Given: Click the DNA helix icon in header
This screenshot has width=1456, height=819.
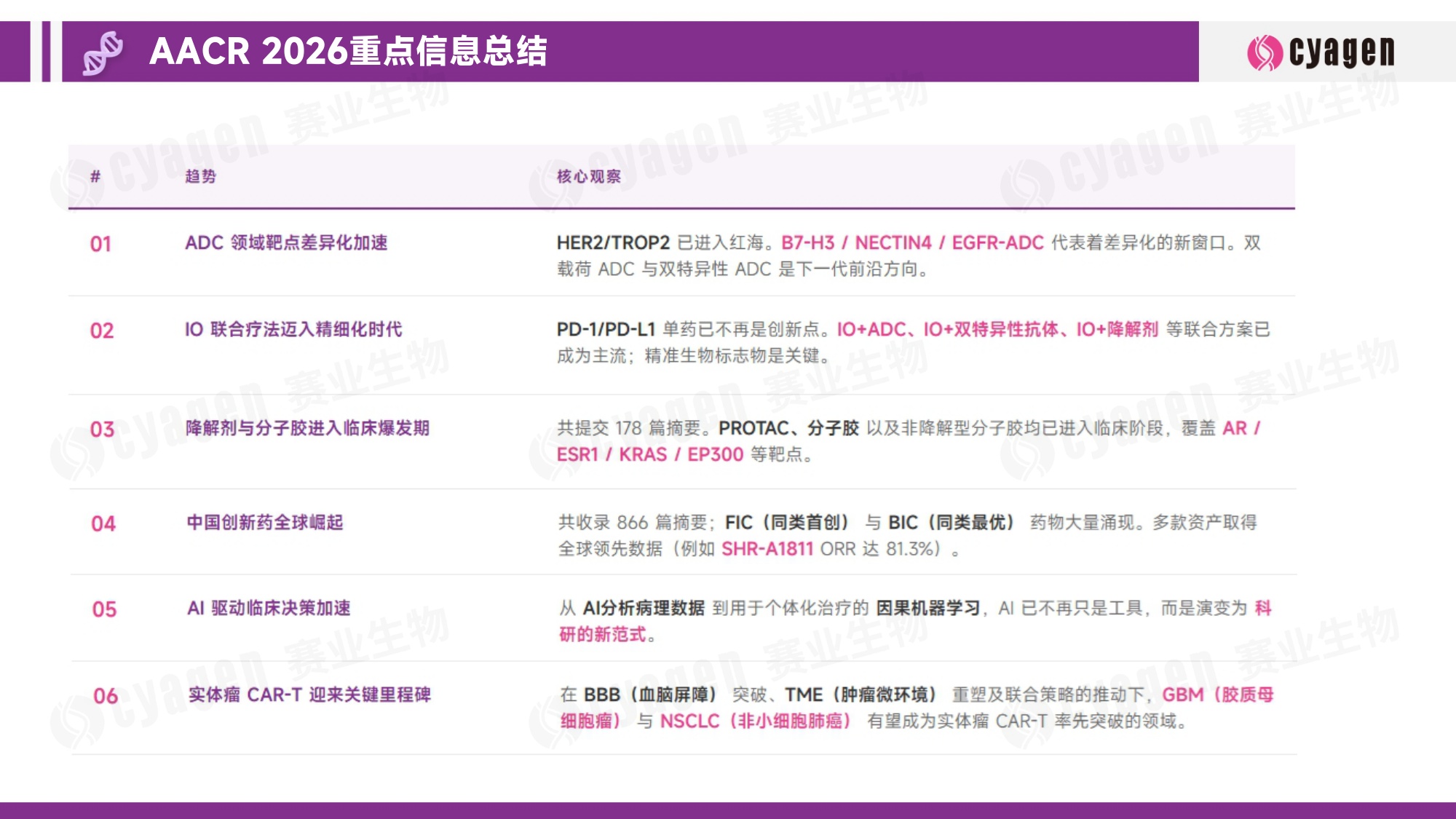Looking at the screenshot, I should coord(103,52).
